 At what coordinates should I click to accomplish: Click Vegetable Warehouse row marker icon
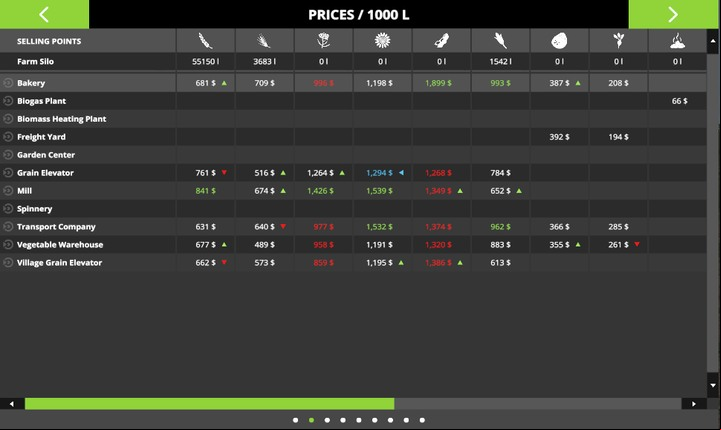[8, 244]
